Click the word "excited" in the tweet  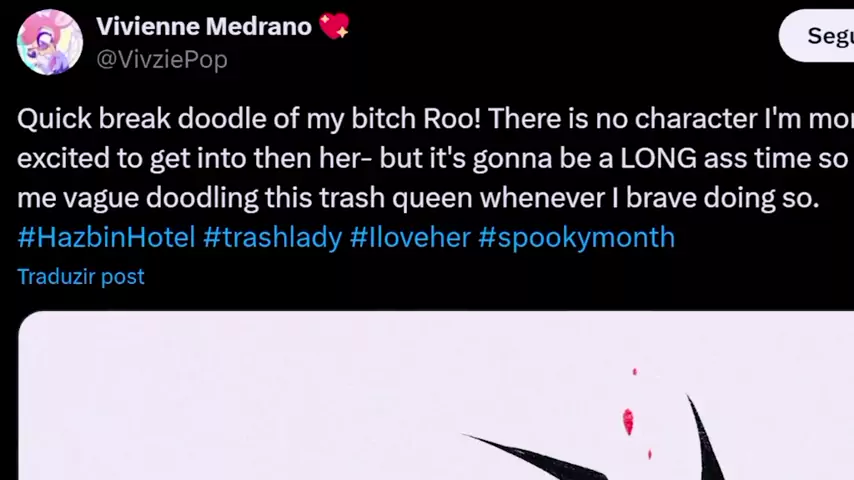point(63,158)
